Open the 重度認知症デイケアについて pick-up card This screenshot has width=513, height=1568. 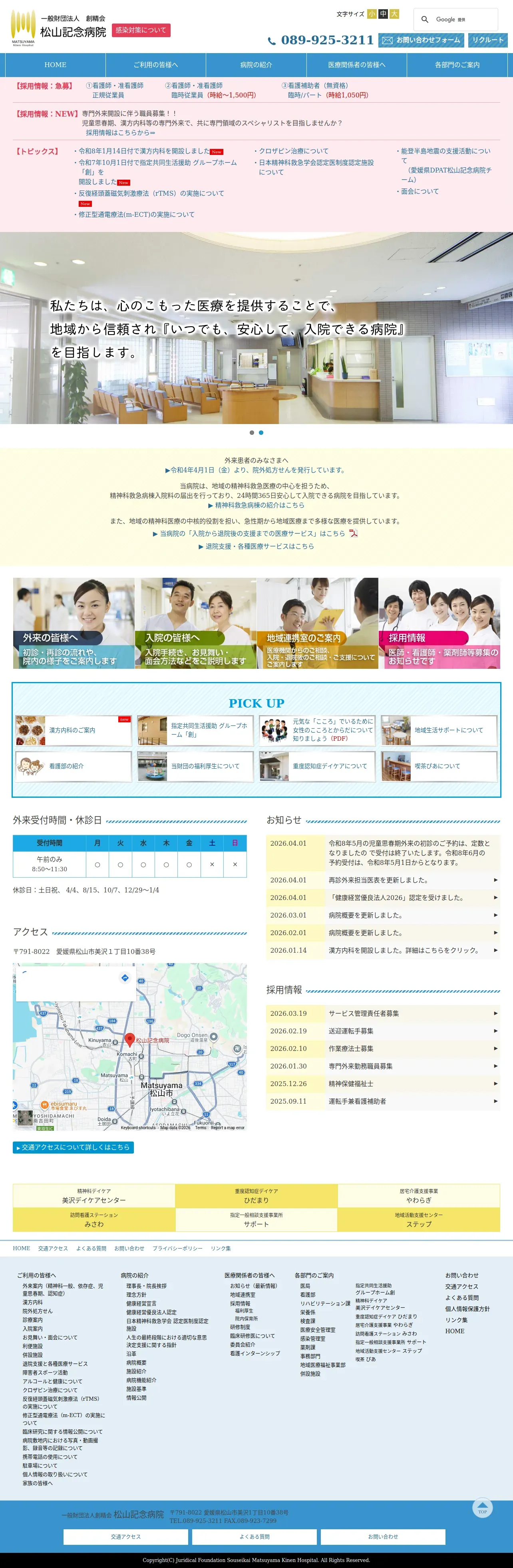tap(317, 766)
